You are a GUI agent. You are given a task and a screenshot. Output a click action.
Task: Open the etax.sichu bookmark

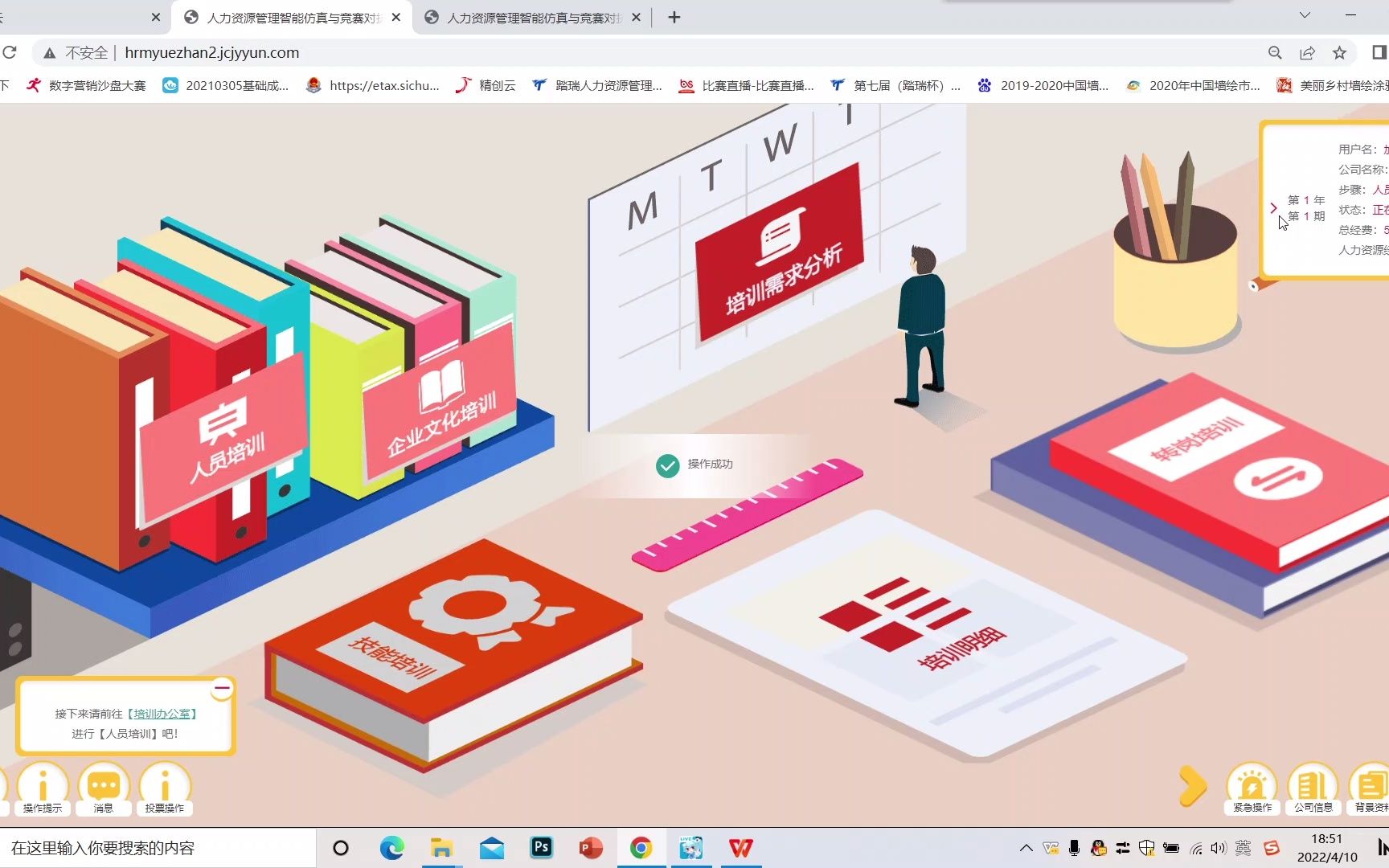pos(373,85)
